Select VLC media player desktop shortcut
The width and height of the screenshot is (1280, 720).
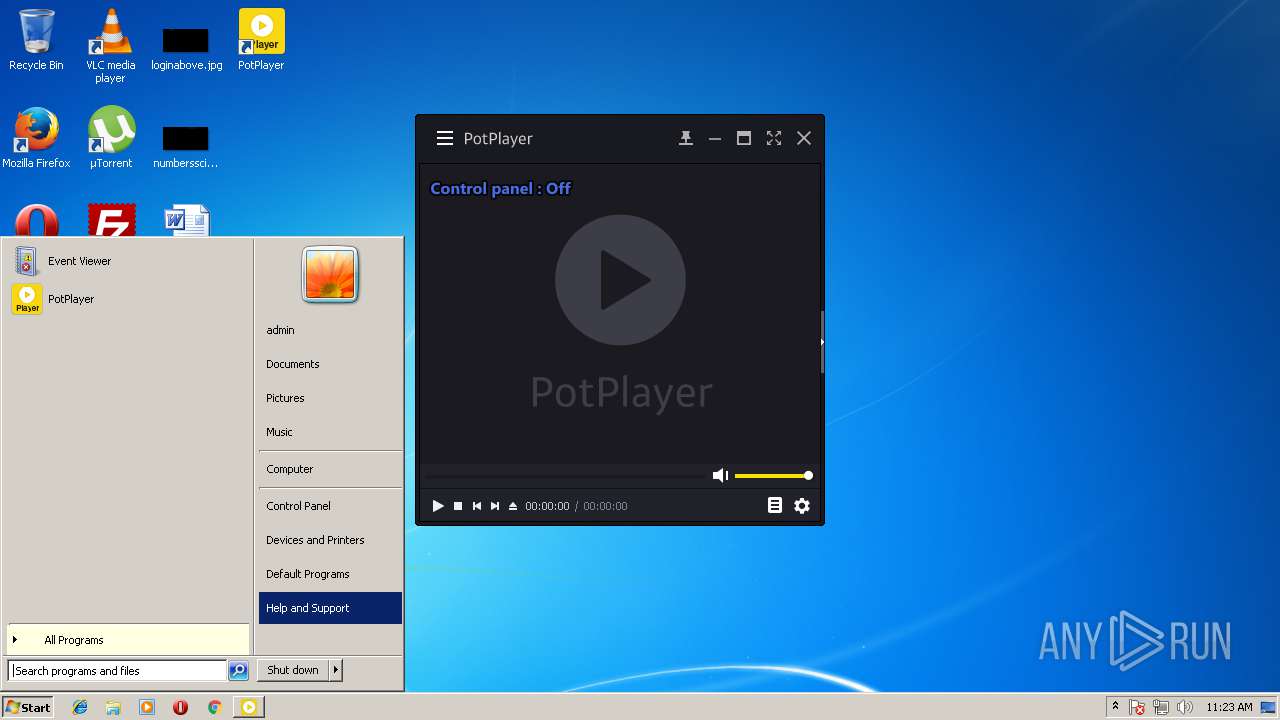(x=110, y=45)
